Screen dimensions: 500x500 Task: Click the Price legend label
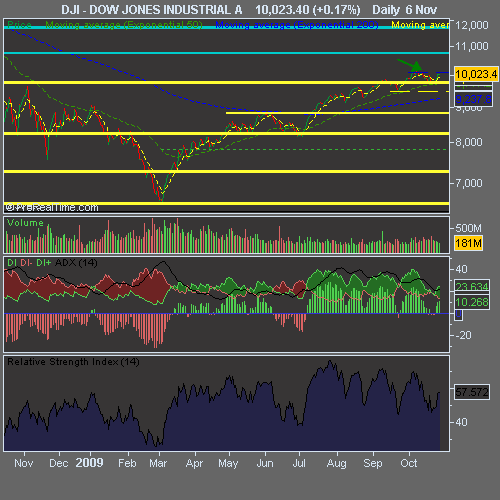pyautogui.click(x=19, y=25)
